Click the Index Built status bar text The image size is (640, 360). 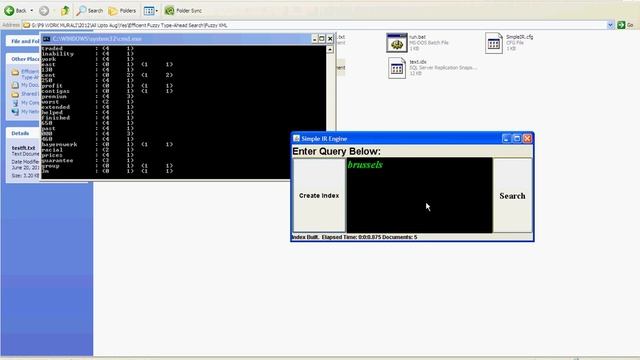(x=354, y=237)
